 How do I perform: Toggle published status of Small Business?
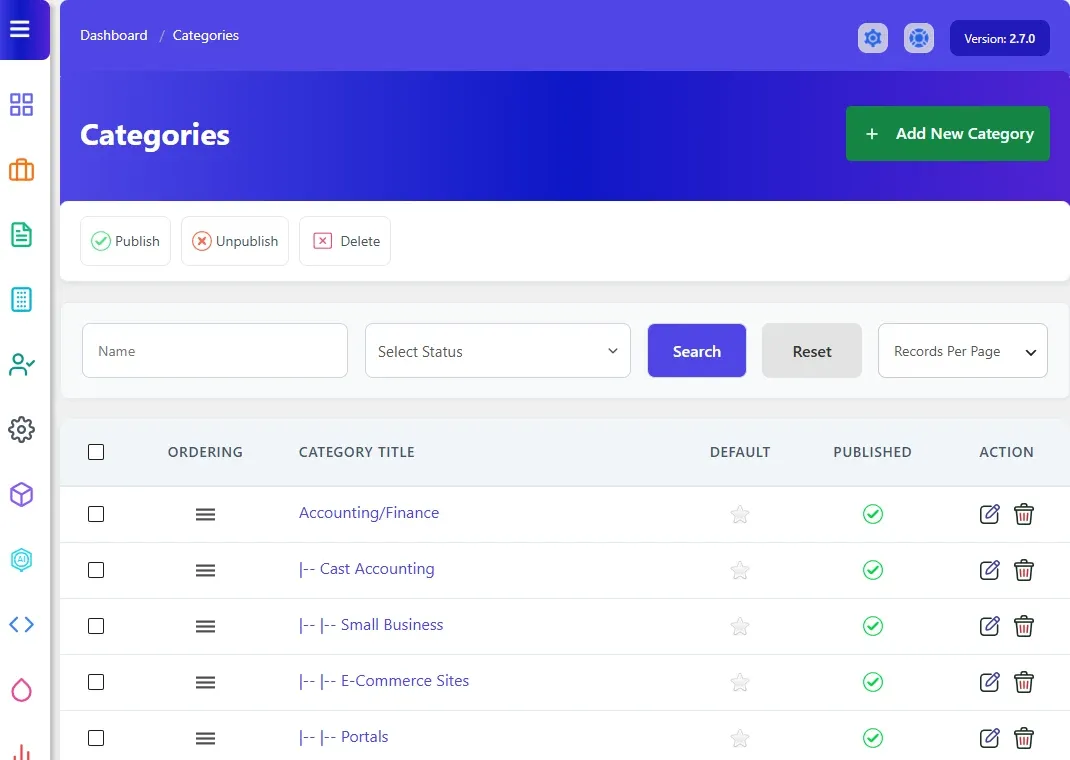(x=873, y=626)
